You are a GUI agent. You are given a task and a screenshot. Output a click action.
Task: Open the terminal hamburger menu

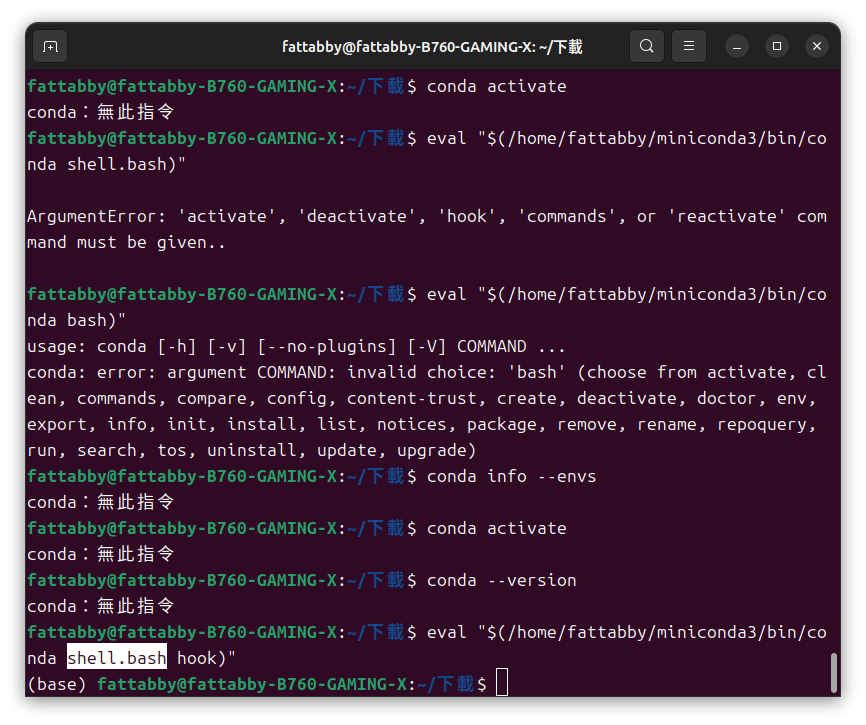689,46
